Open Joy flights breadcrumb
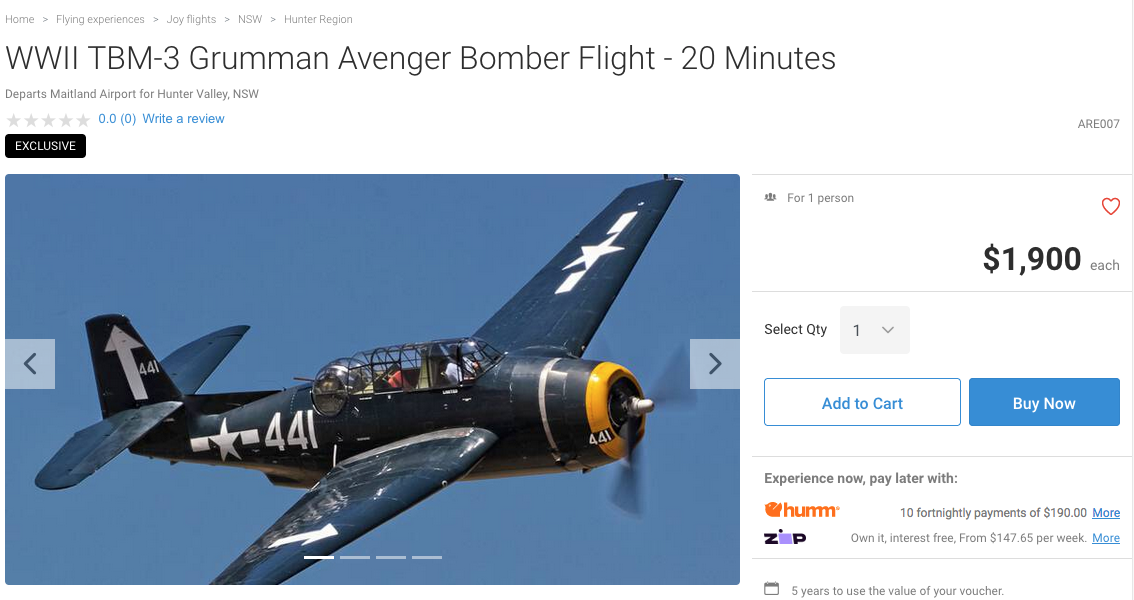 tap(191, 20)
